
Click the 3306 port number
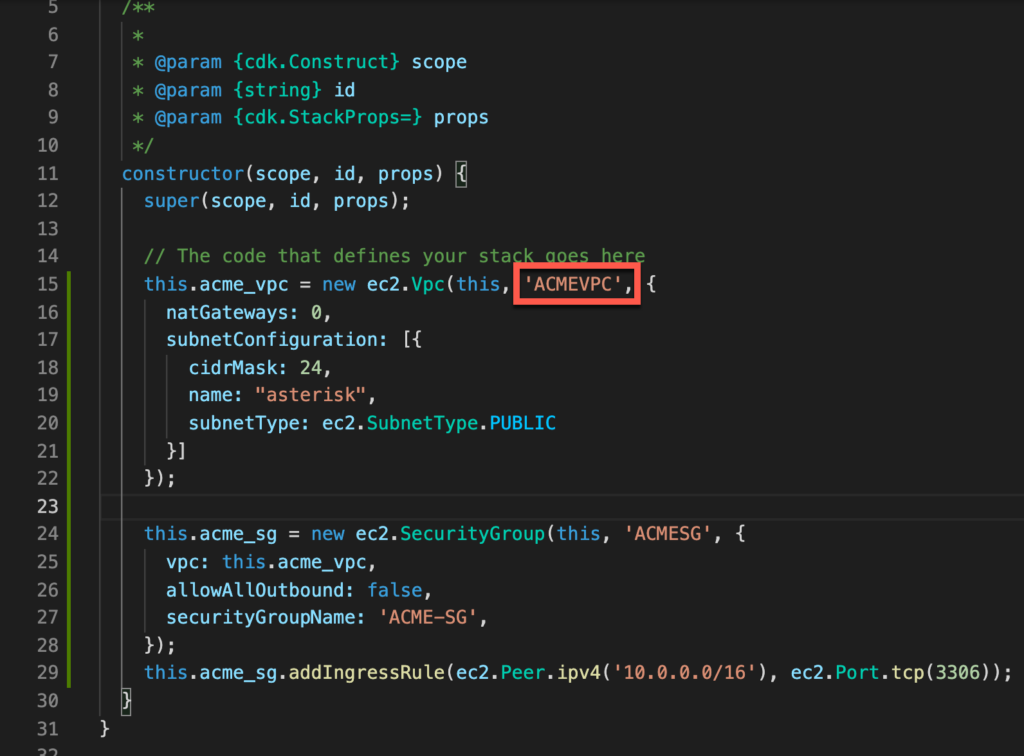coord(957,672)
